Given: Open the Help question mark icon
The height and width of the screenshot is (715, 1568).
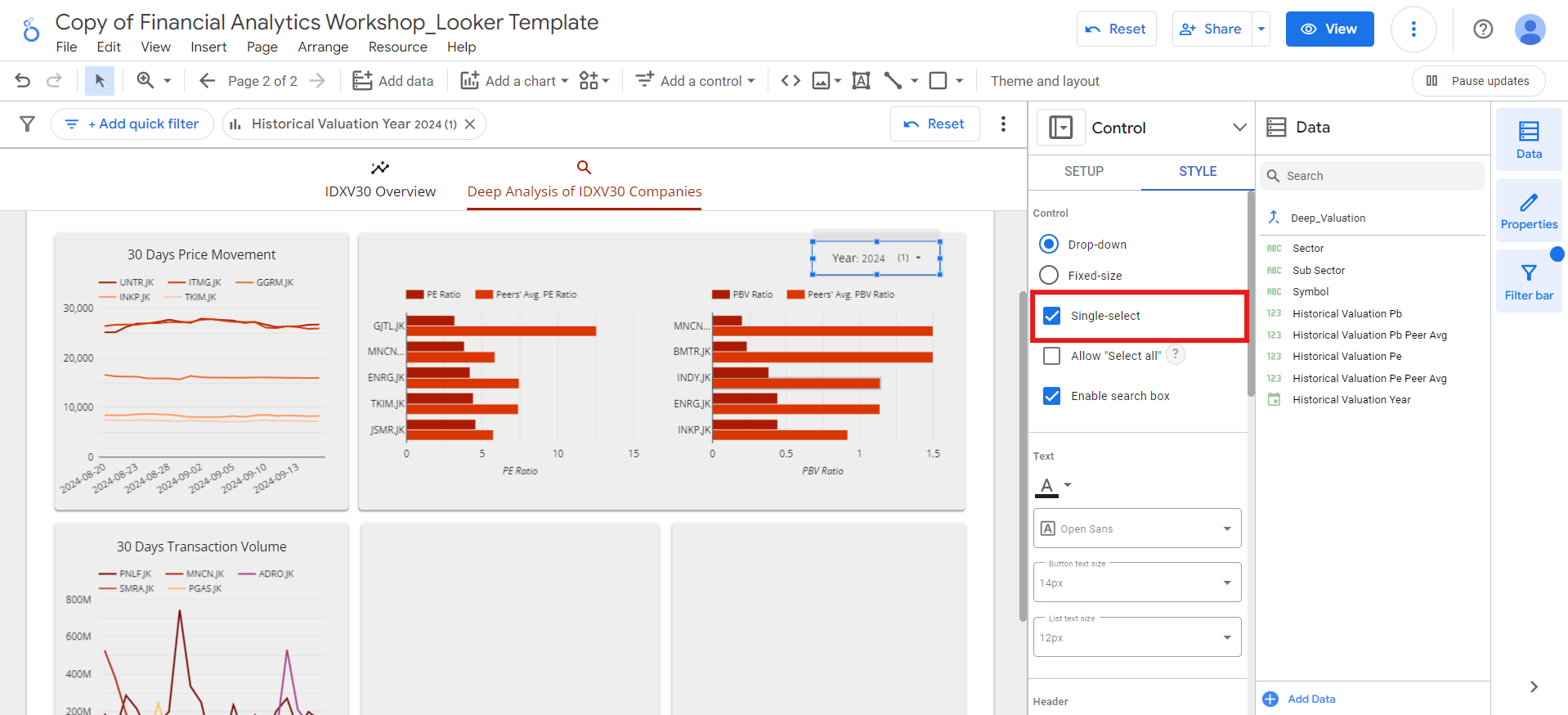Looking at the screenshot, I should coord(1483,29).
